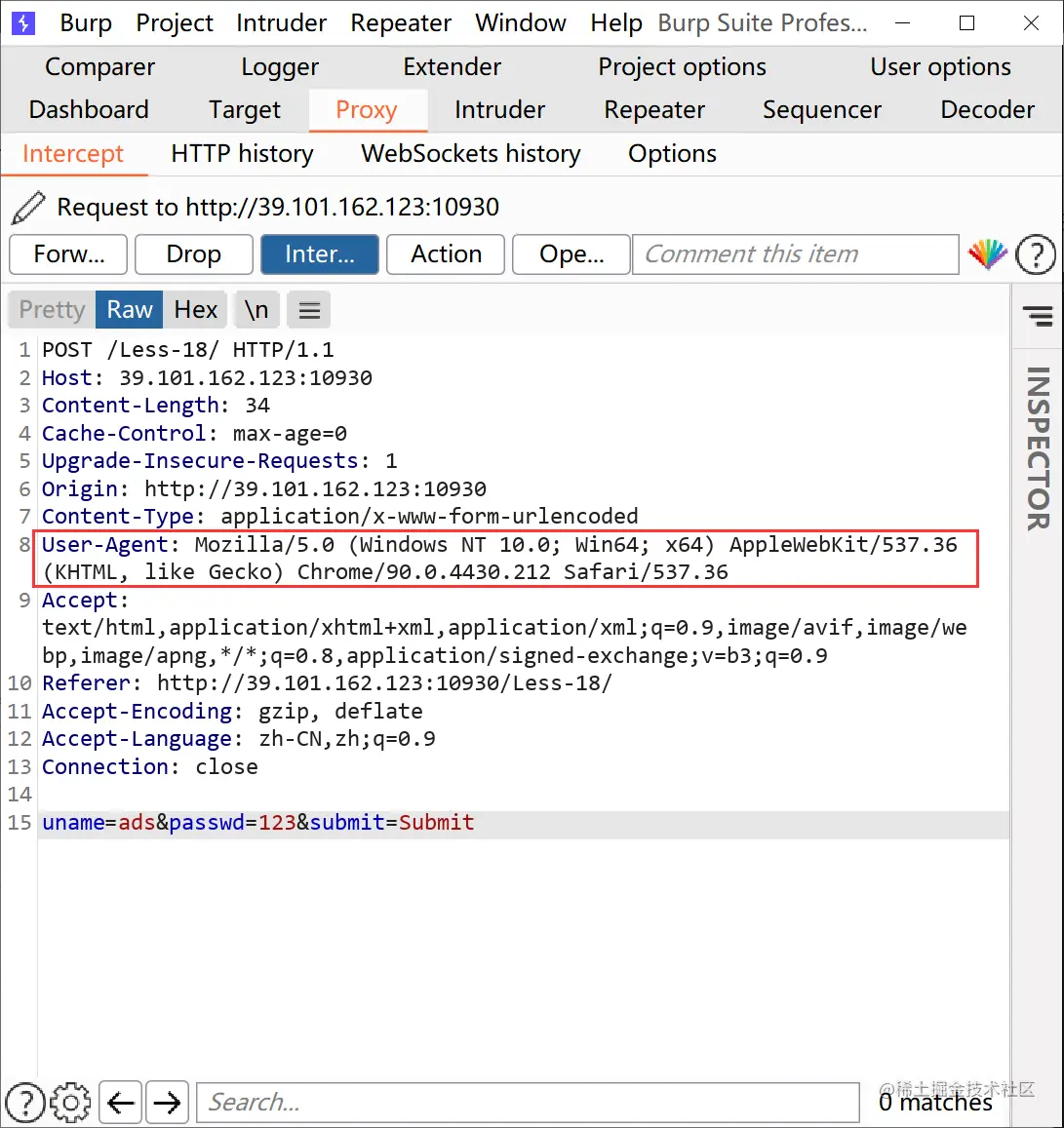Open the Burp menu

pyautogui.click(x=86, y=23)
